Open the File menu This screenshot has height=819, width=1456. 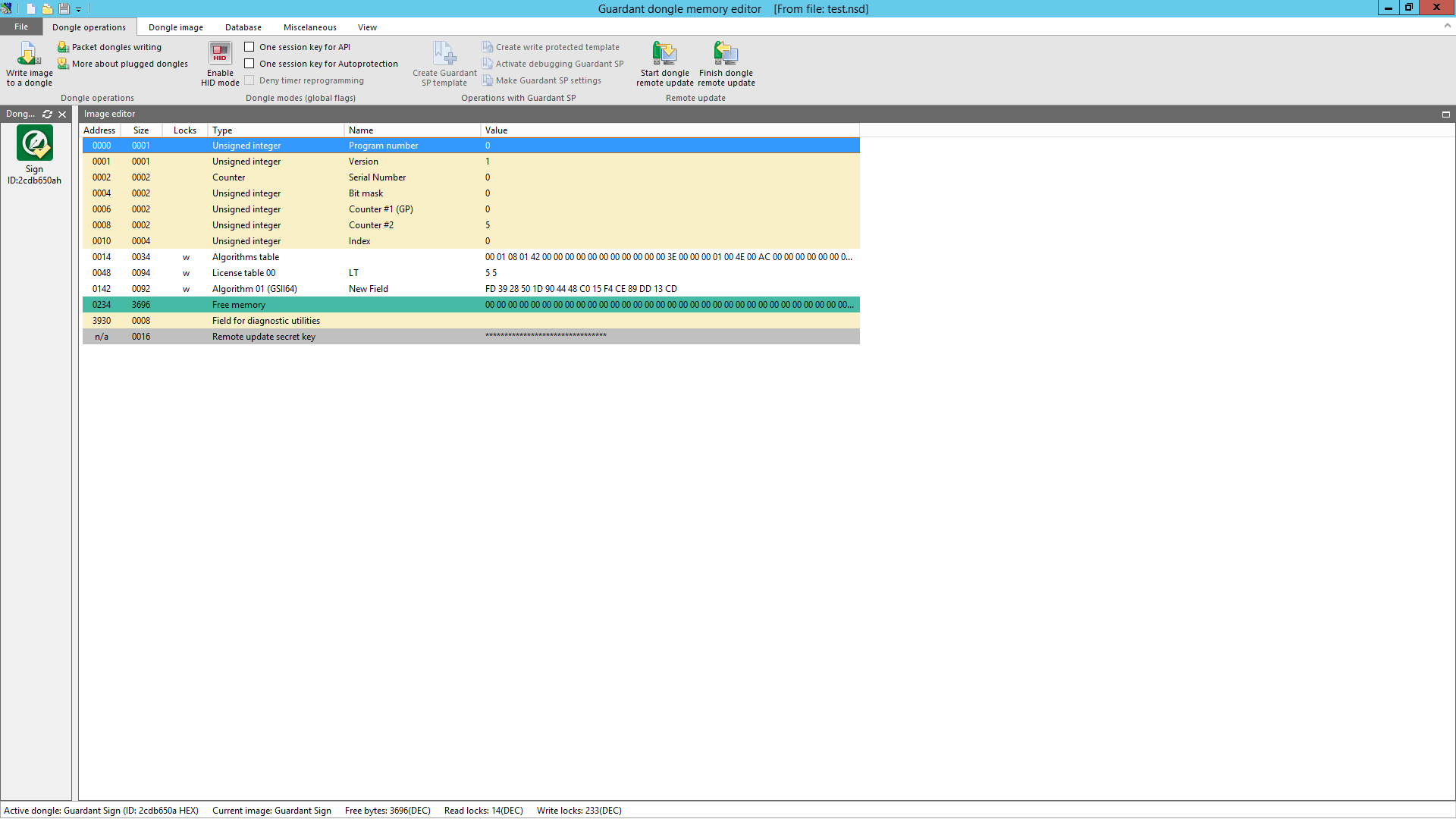[x=21, y=27]
